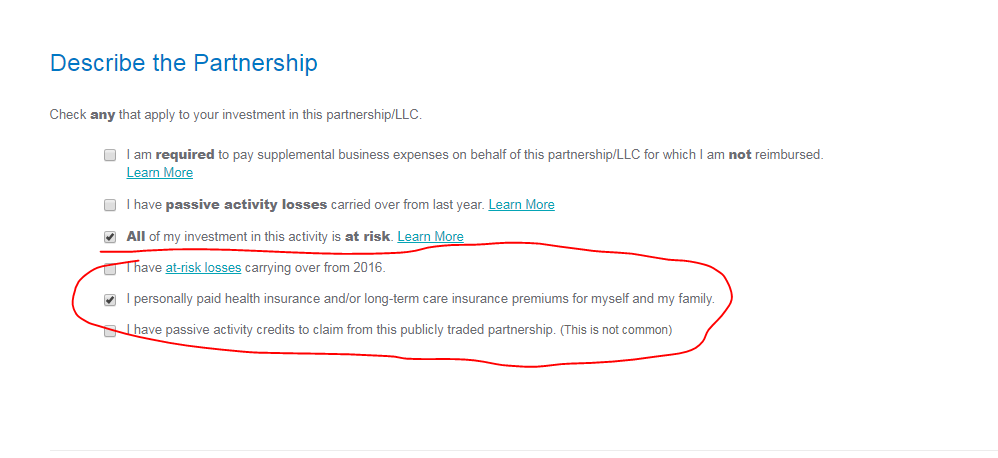Image resolution: width=998 pixels, height=458 pixels.
Task: Click the 'Describe the Partnership' heading
Action: (183, 64)
